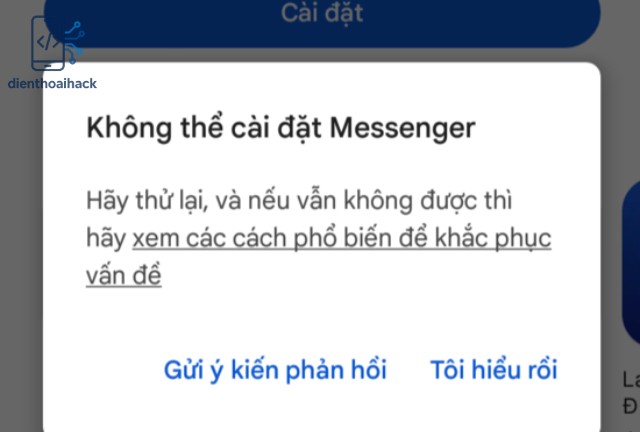Tap the partially visible "Đ" text at right

tap(631, 406)
